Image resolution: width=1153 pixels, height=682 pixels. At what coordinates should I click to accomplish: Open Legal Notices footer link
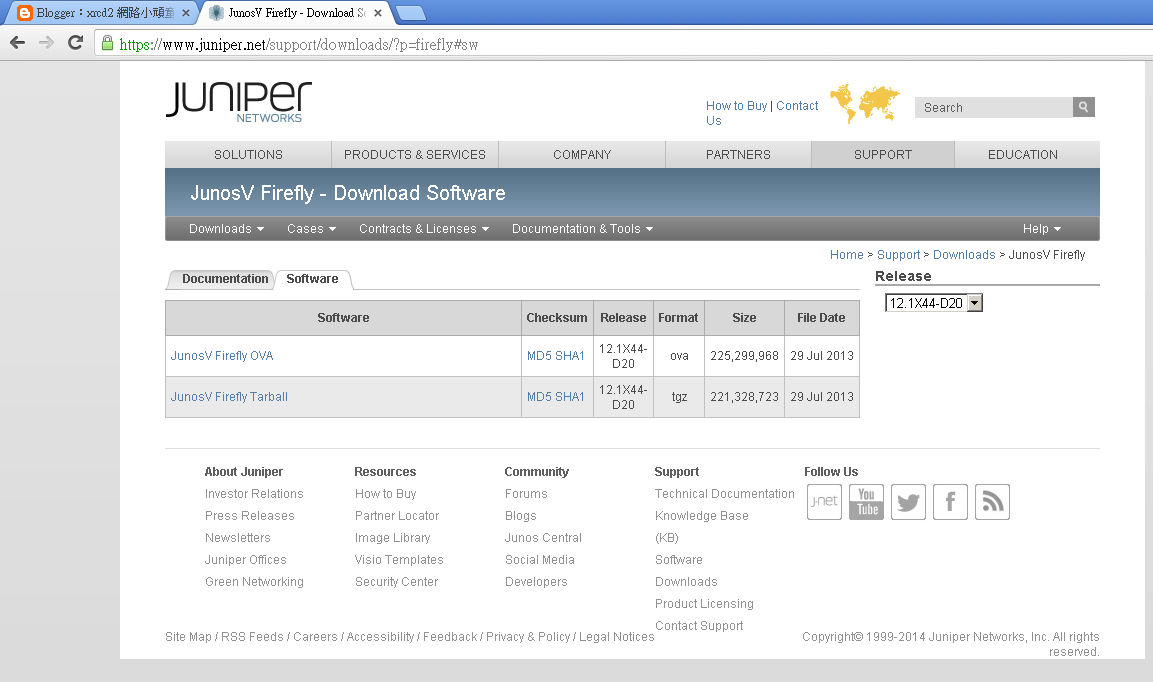[x=617, y=637]
